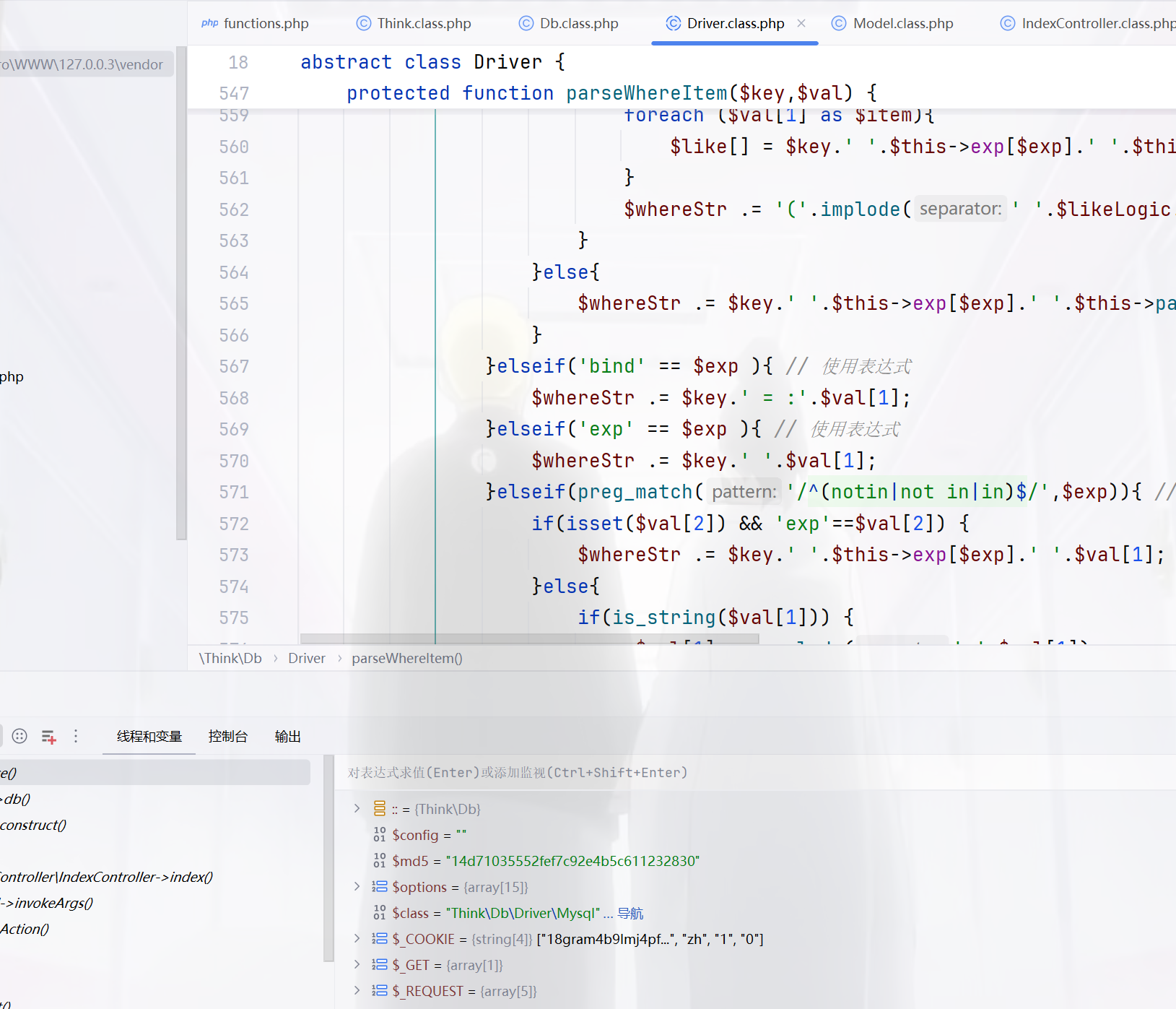
Task: Switch to the Model.class.php tab
Action: point(902,23)
